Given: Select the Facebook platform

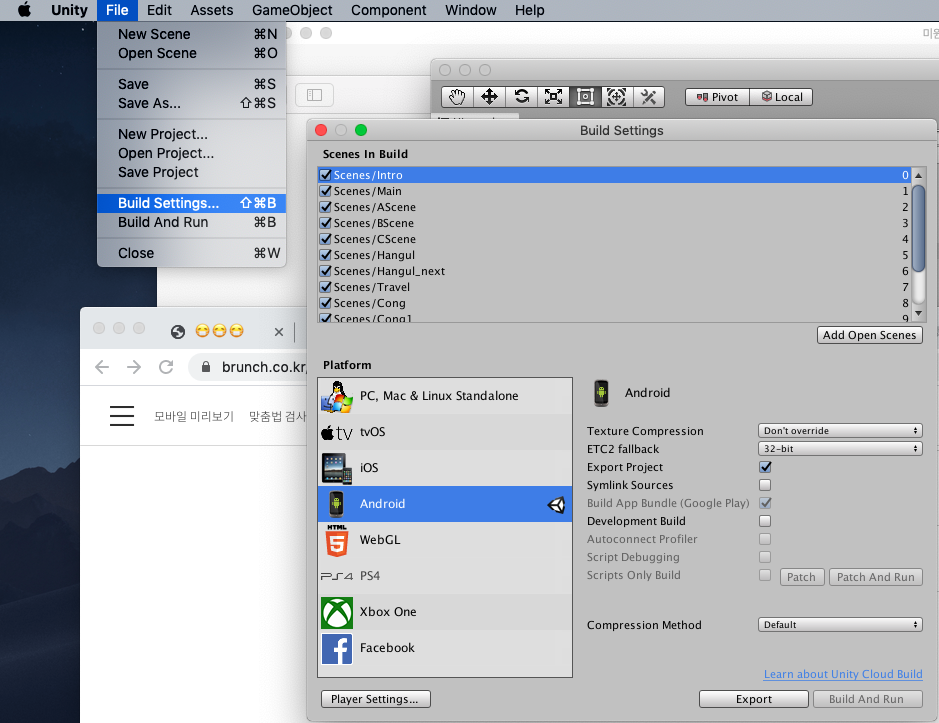Looking at the screenshot, I should pyautogui.click(x=445, y=648).
